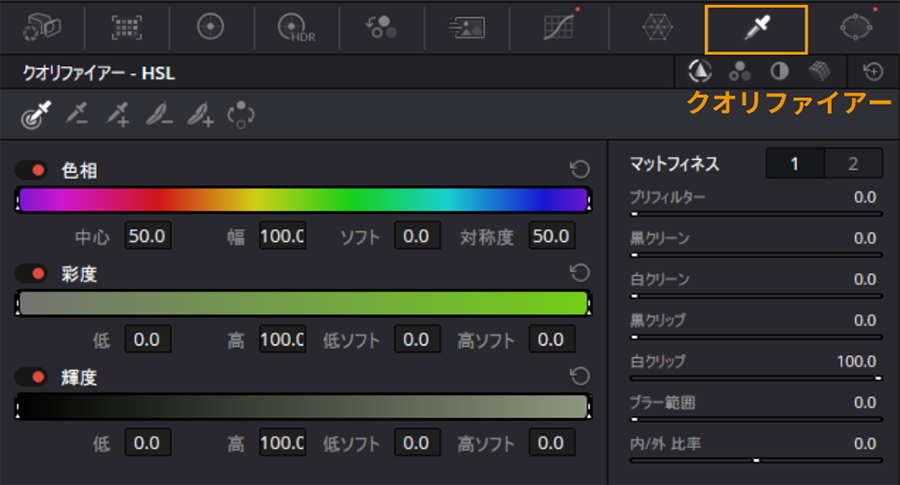Image resolution: width=900 pixels, height=485 pixels.
Task: Reset the 色相 hue range
Action: pos(579,169)
